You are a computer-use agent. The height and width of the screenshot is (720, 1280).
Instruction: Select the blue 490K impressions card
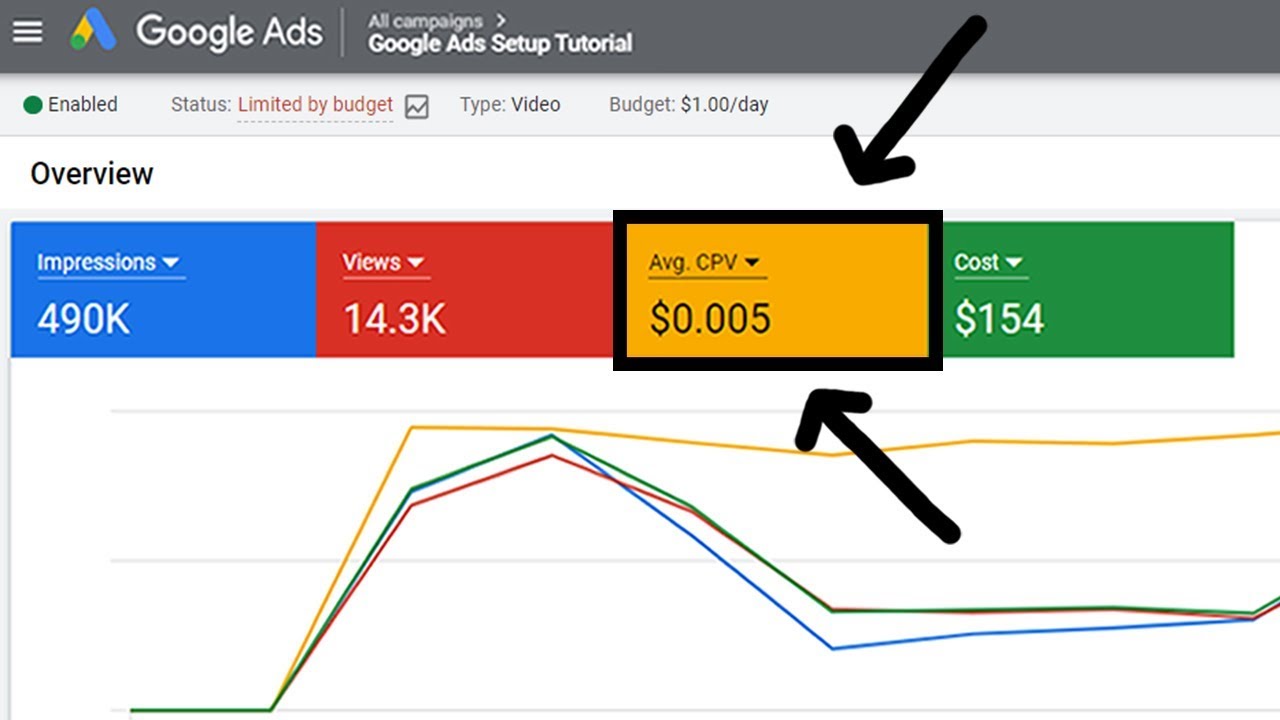163,289
